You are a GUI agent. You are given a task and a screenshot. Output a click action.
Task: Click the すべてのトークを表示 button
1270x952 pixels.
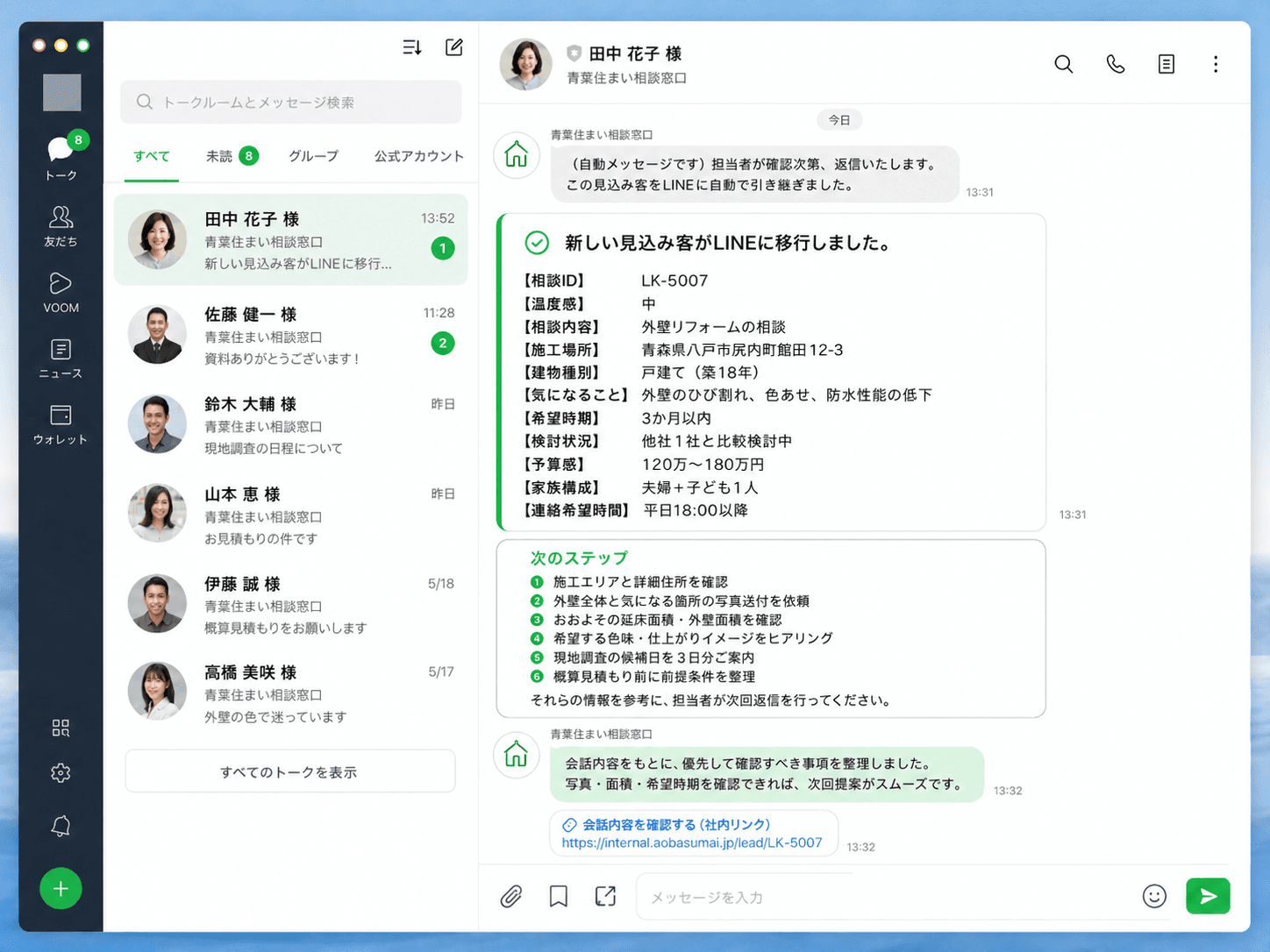click(289, 771)
